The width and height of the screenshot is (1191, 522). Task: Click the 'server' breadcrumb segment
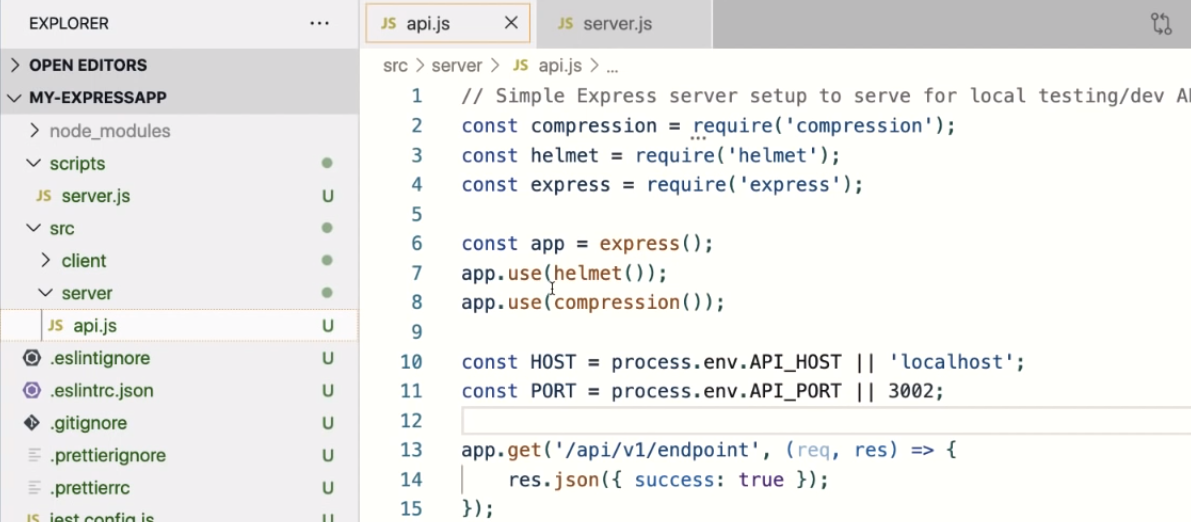(456, 66)
